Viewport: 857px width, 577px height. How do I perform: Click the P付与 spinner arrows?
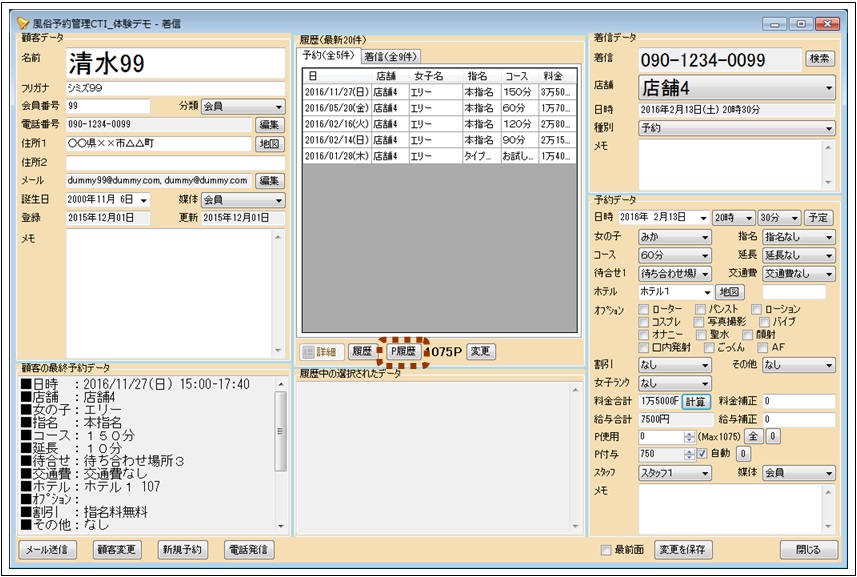coord(688,454)
